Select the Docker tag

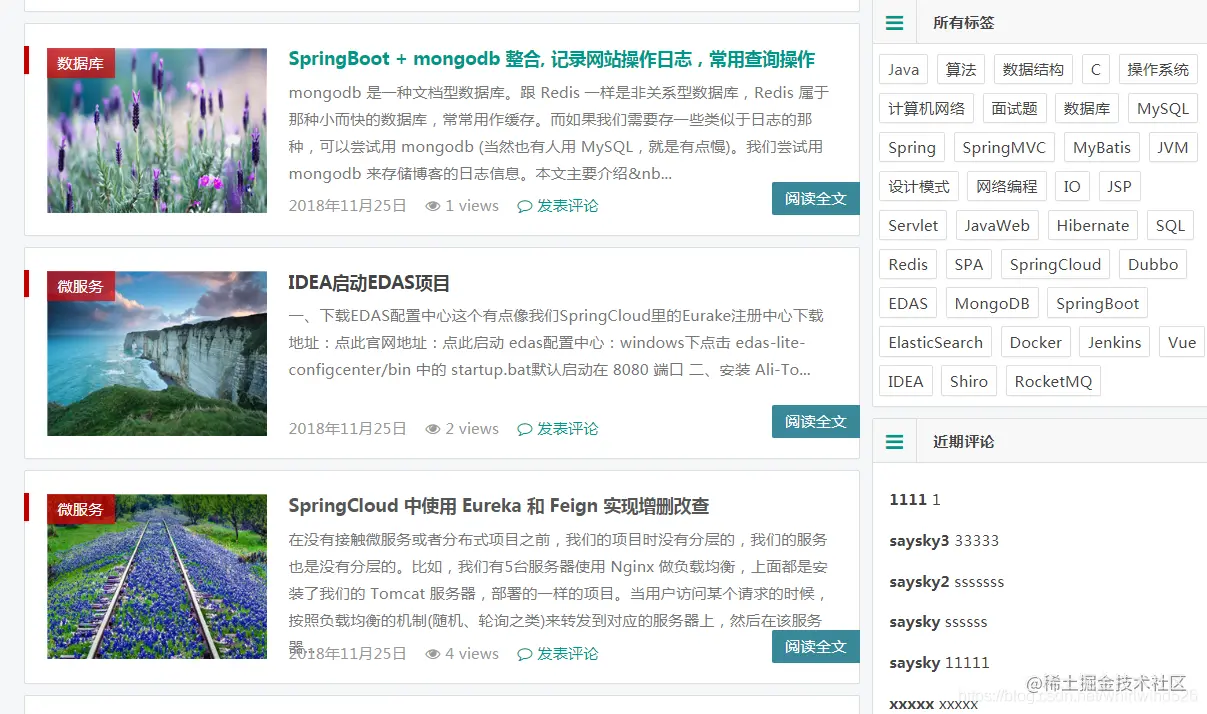[x=1036, y=342]
